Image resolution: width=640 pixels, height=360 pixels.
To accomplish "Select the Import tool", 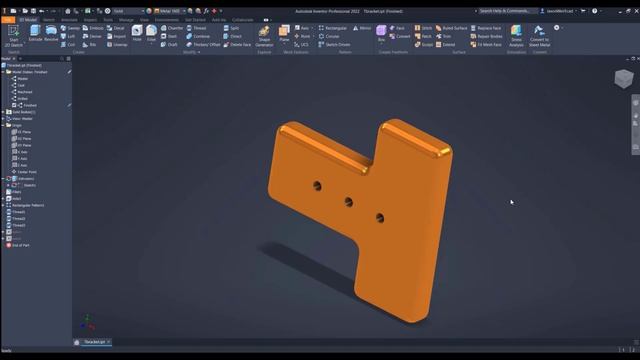I will coord(116,36).
